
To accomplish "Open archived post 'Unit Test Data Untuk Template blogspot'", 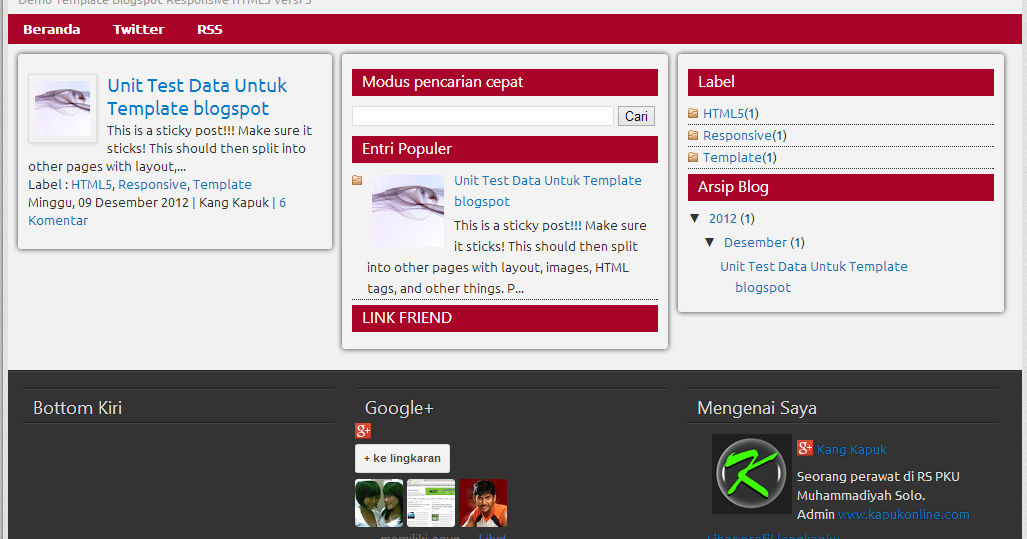I will tap(813, 277).
